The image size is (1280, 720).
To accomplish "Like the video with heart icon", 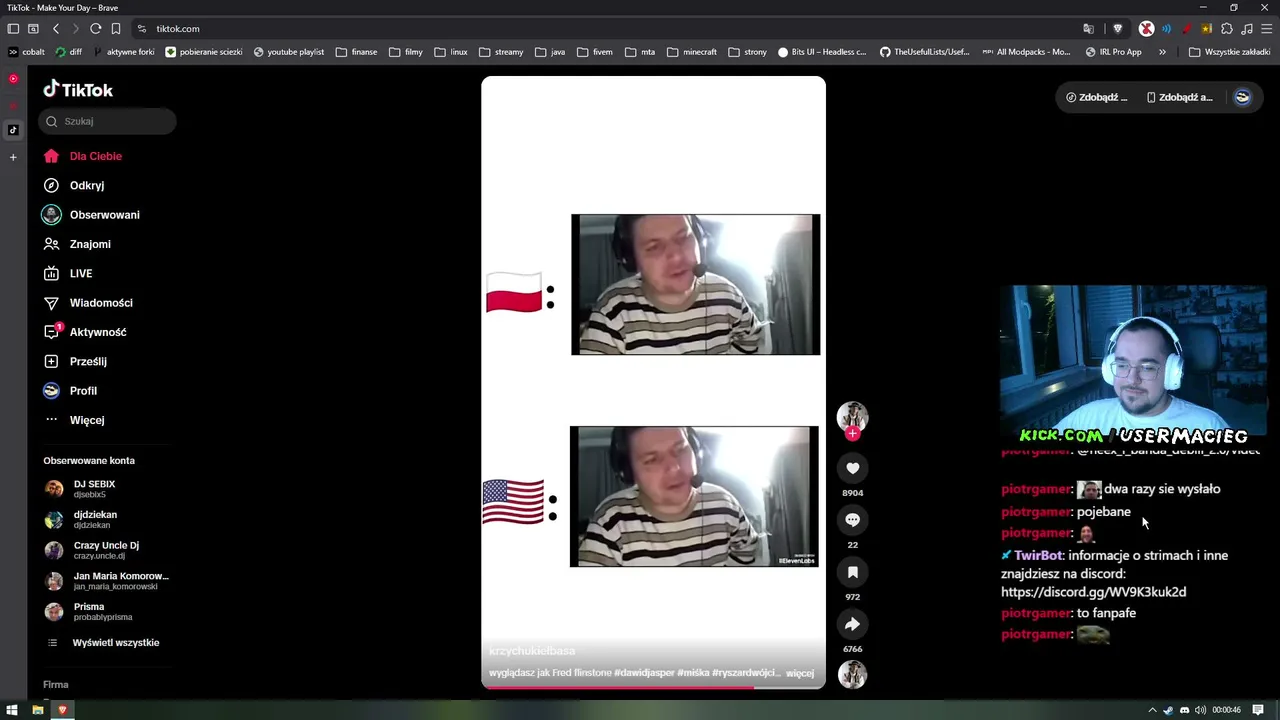I will click(852, 468).
